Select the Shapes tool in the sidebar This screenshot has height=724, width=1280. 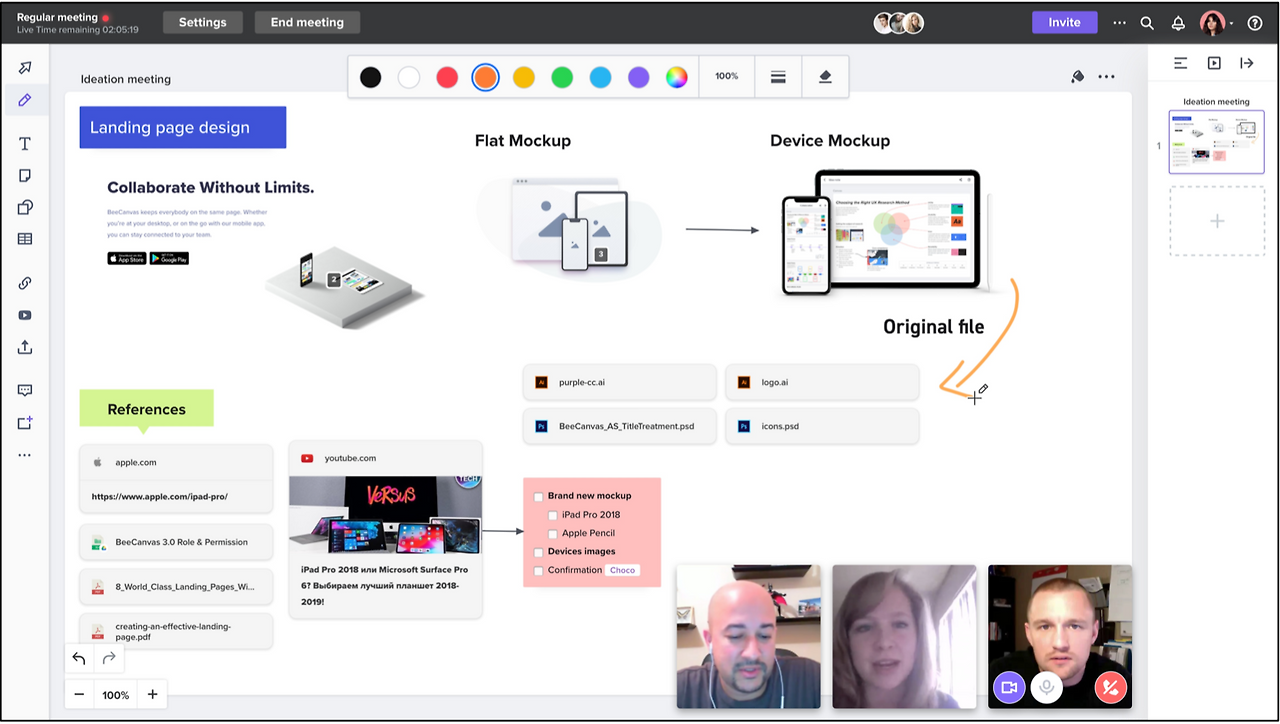pyautogui.click(x=25, y=207)
